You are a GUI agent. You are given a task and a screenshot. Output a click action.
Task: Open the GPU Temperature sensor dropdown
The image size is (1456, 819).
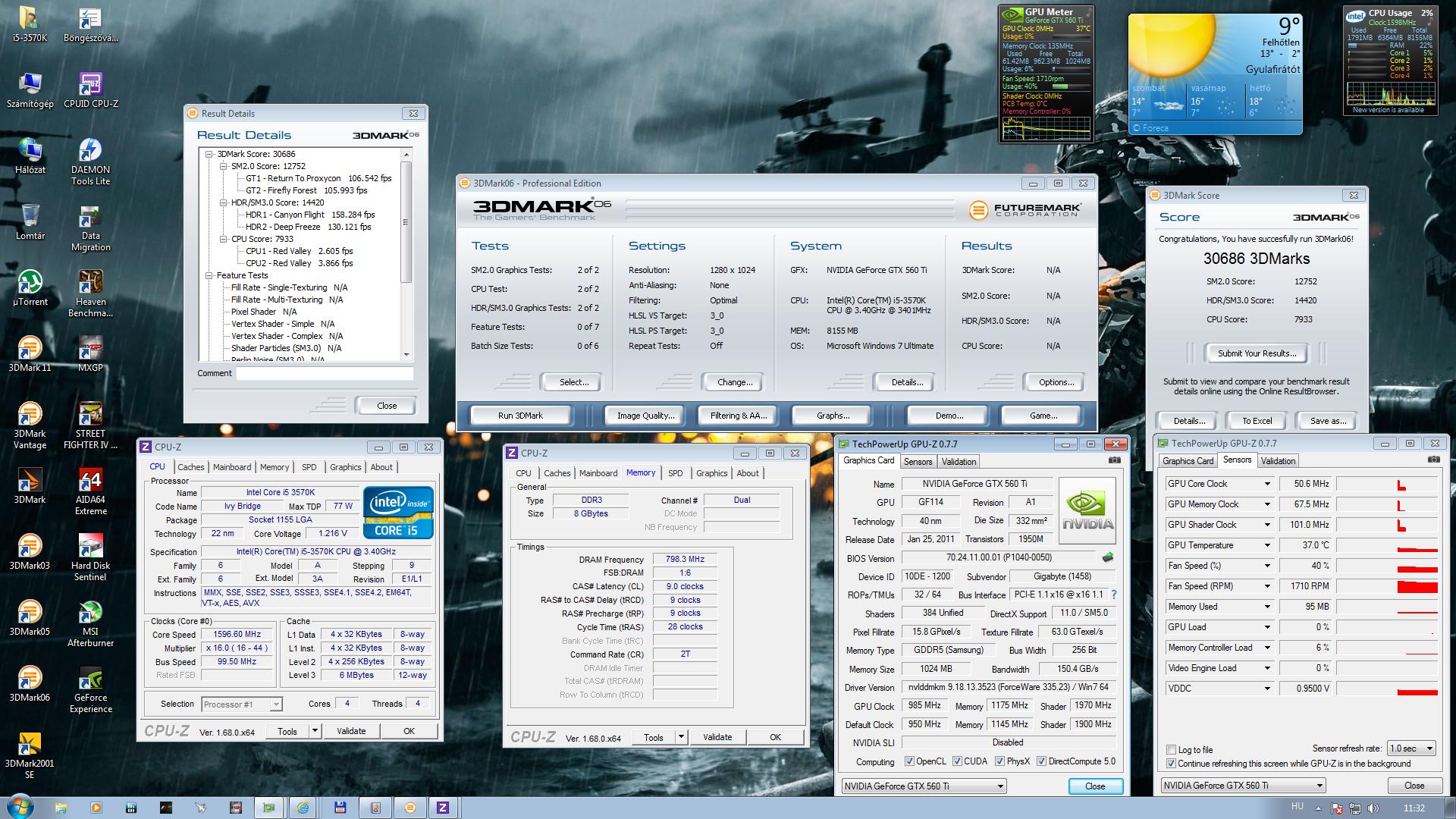(x=1266, y=545)
